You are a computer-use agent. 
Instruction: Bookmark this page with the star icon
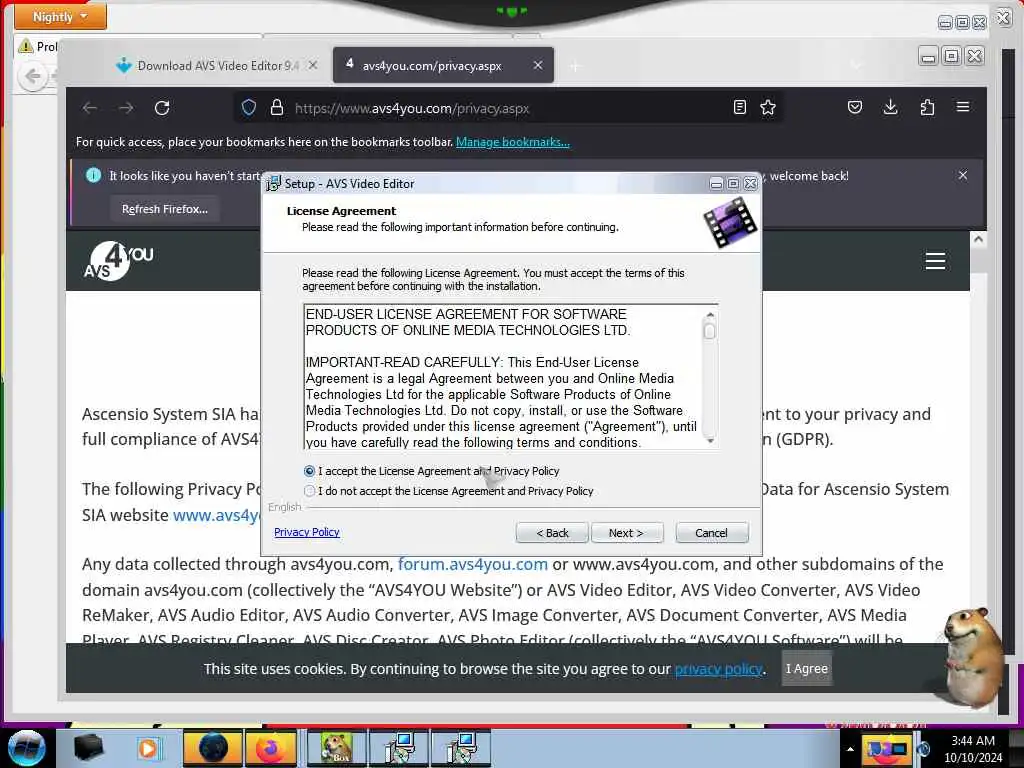tap(768, 107)
